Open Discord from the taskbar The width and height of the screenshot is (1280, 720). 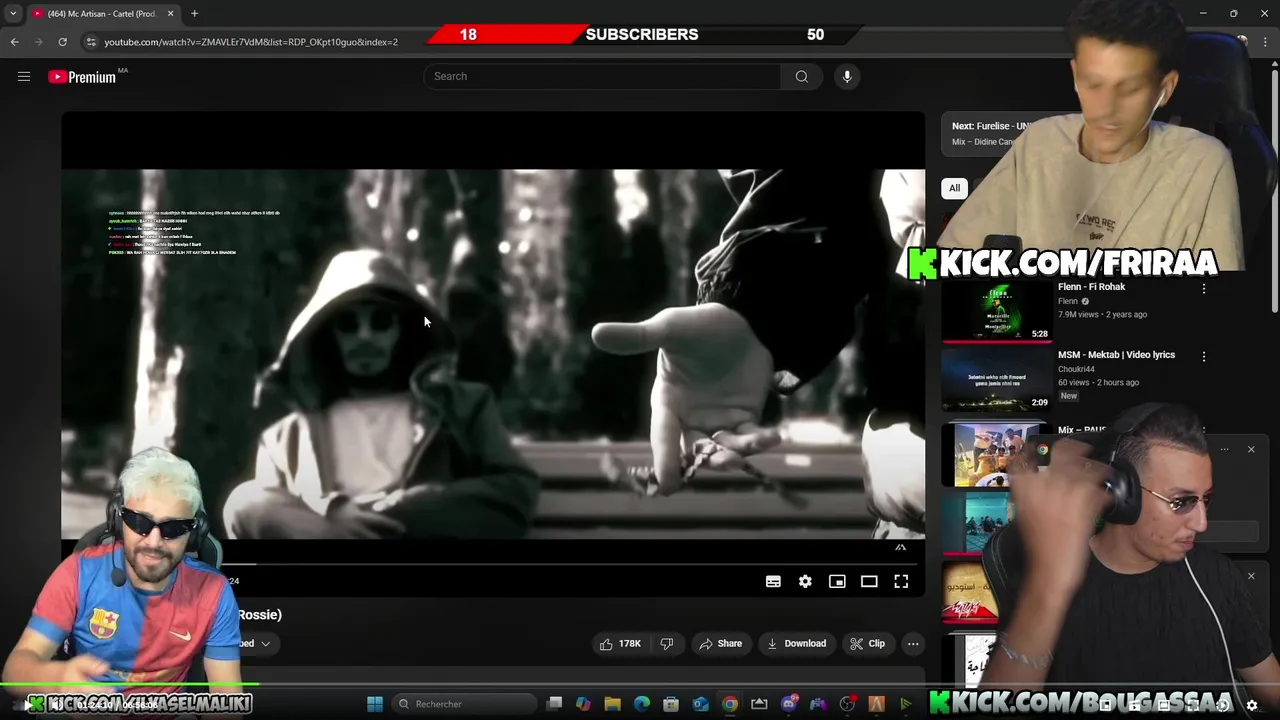tap(789, 704)
